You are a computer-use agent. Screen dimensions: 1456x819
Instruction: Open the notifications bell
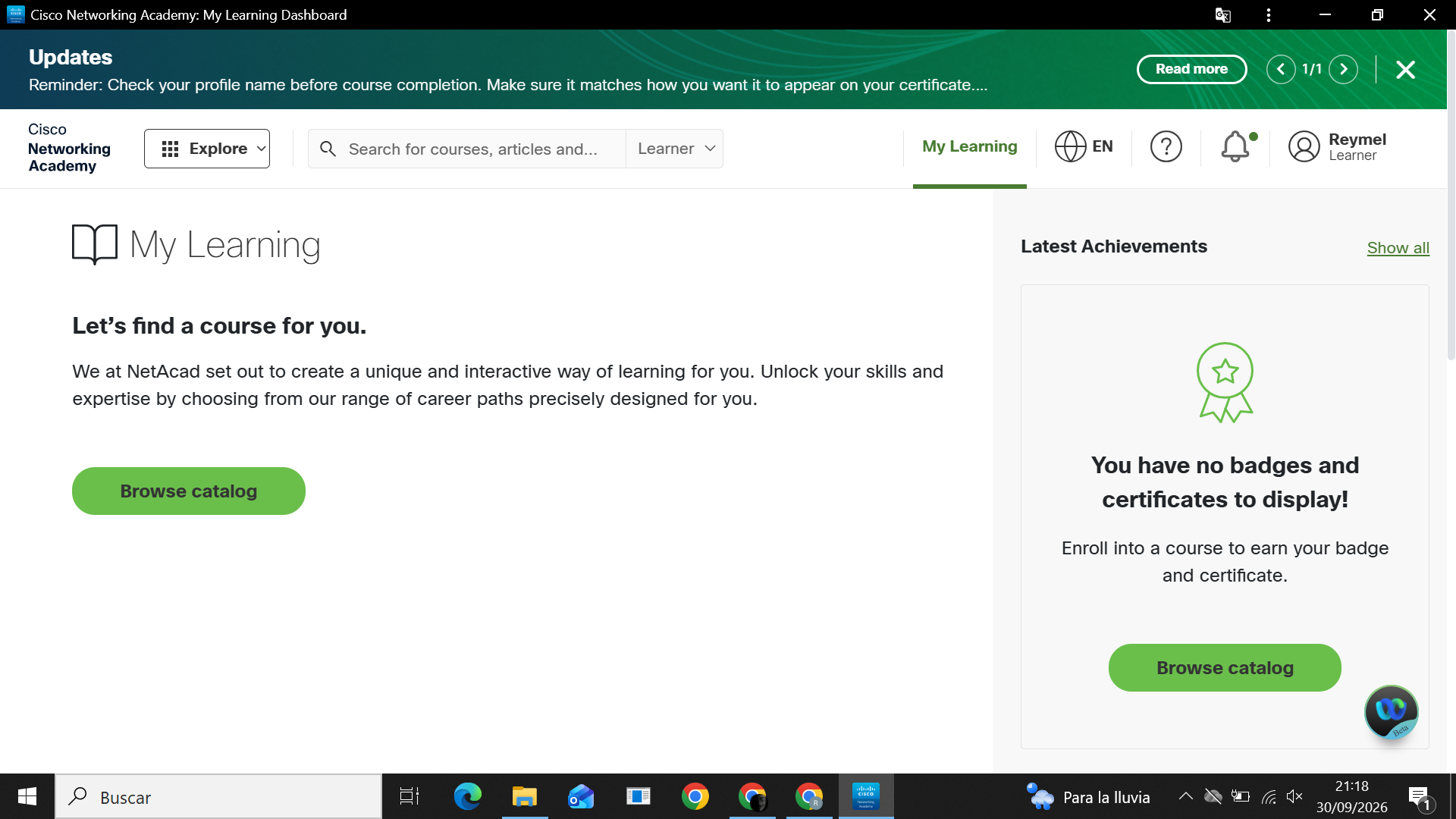coord(1235,146)
